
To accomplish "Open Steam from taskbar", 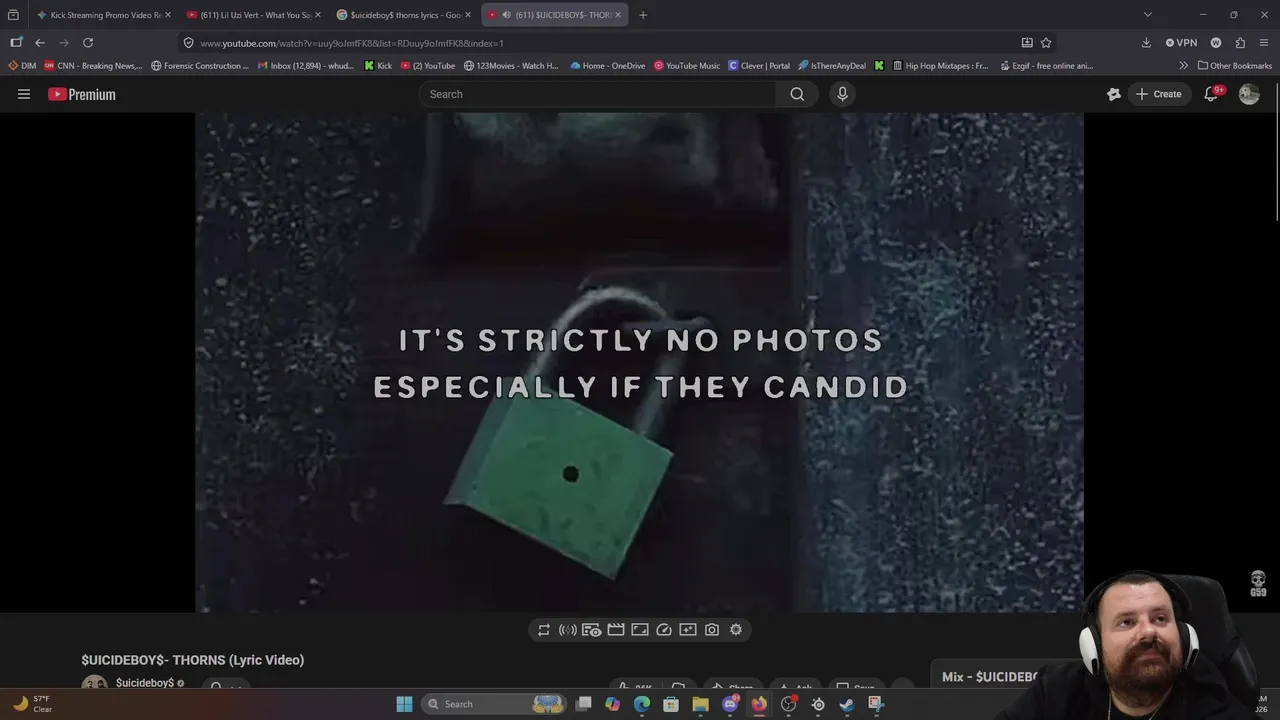I will [x=847, y=704].
